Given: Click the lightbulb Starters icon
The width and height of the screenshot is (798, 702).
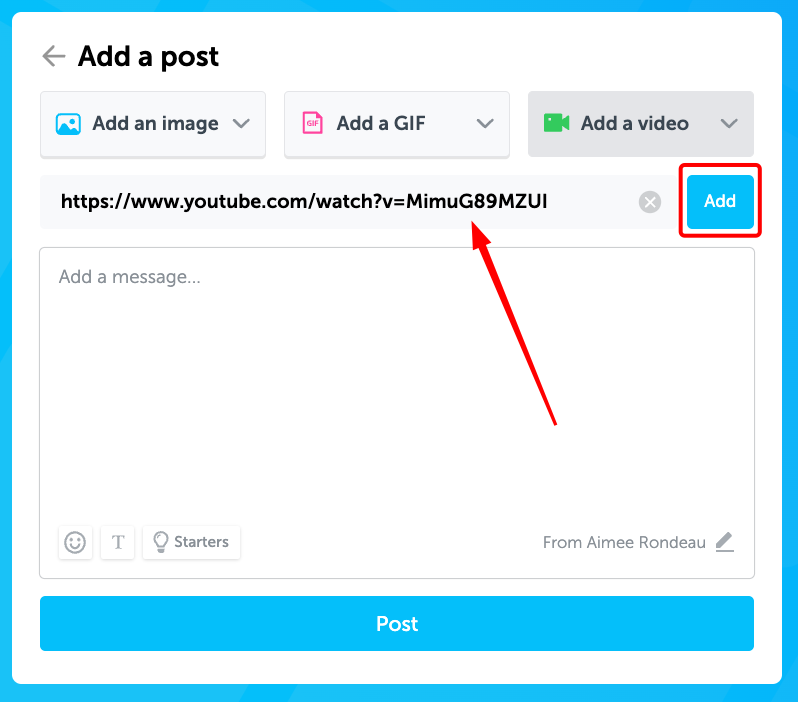Looking at the screenshot, I should 160,542.
